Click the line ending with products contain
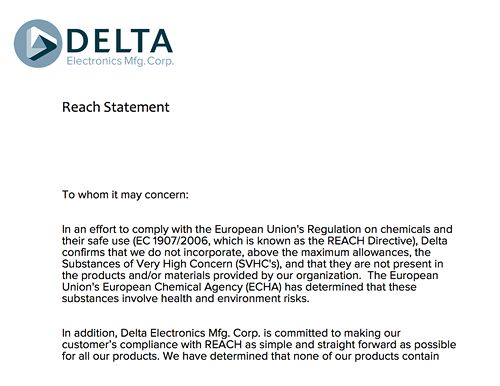 click(x=250, y=356)
